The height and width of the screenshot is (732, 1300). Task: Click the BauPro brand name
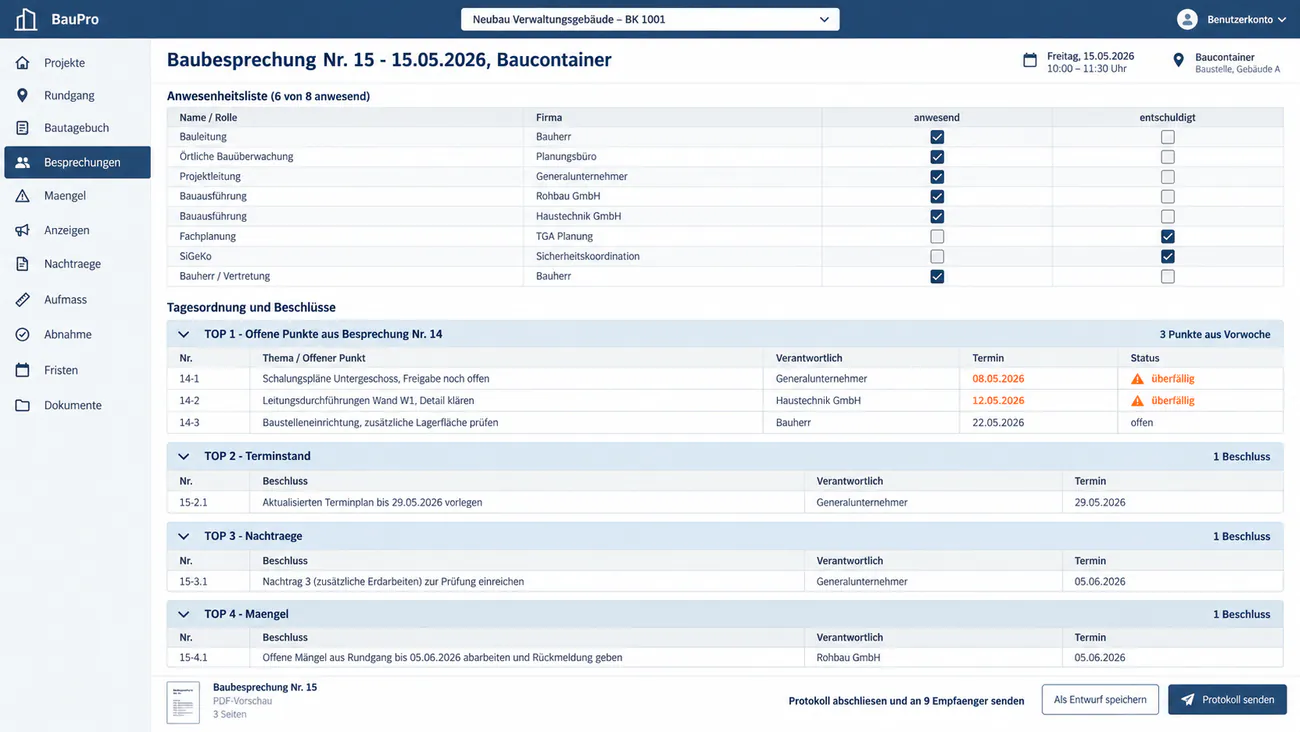point(75,19)
